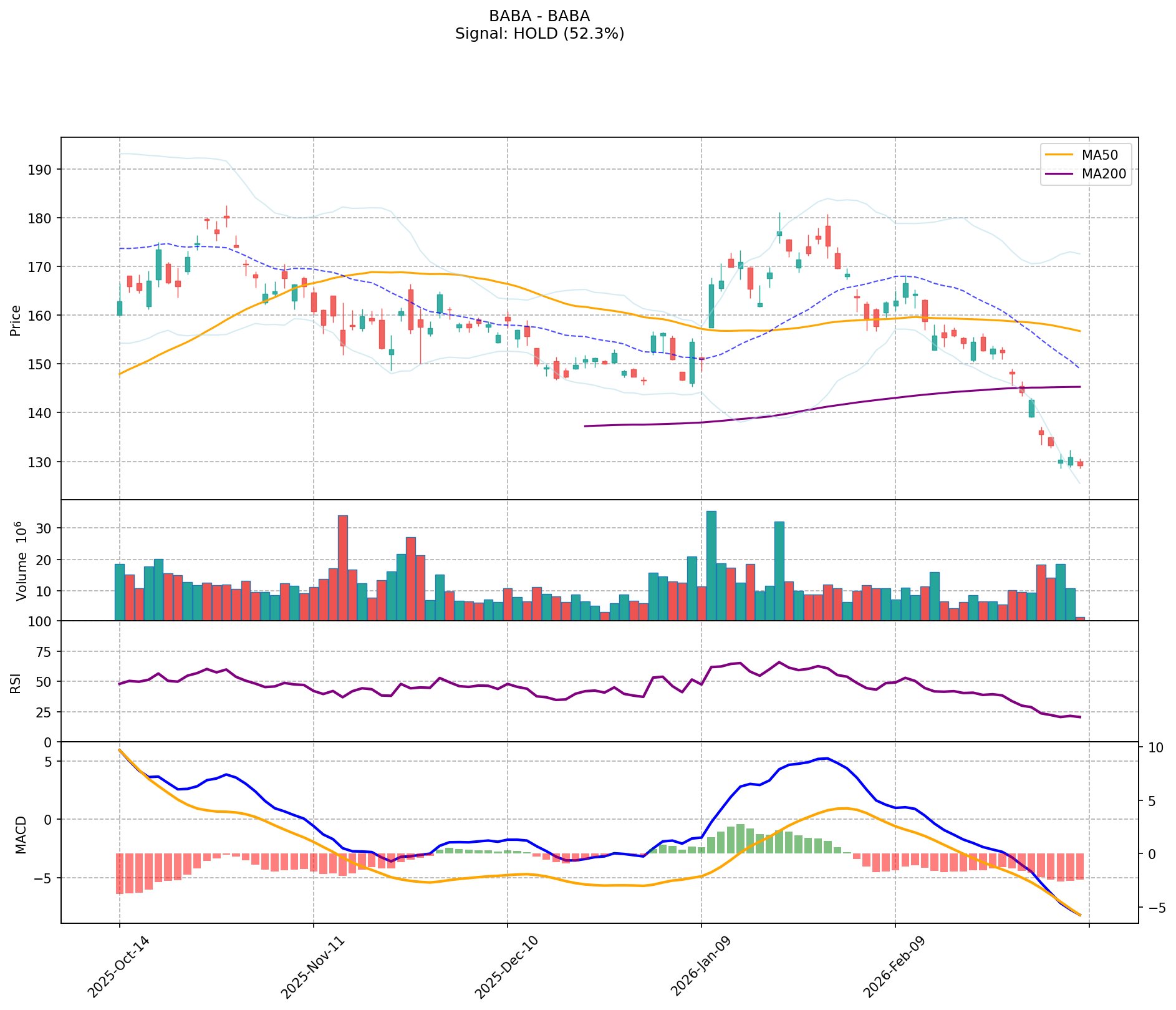Click the tallest red volume bar in November

(343, 568)
